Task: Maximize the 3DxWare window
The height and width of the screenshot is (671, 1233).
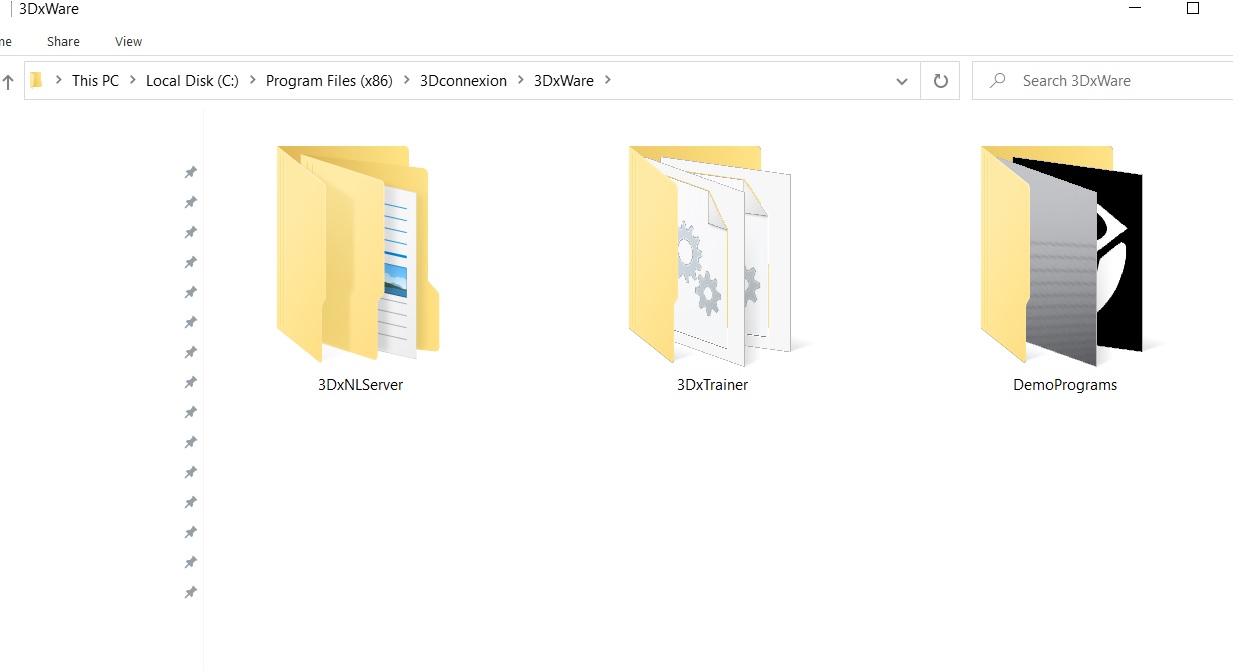Action: tap(1192, 9)
